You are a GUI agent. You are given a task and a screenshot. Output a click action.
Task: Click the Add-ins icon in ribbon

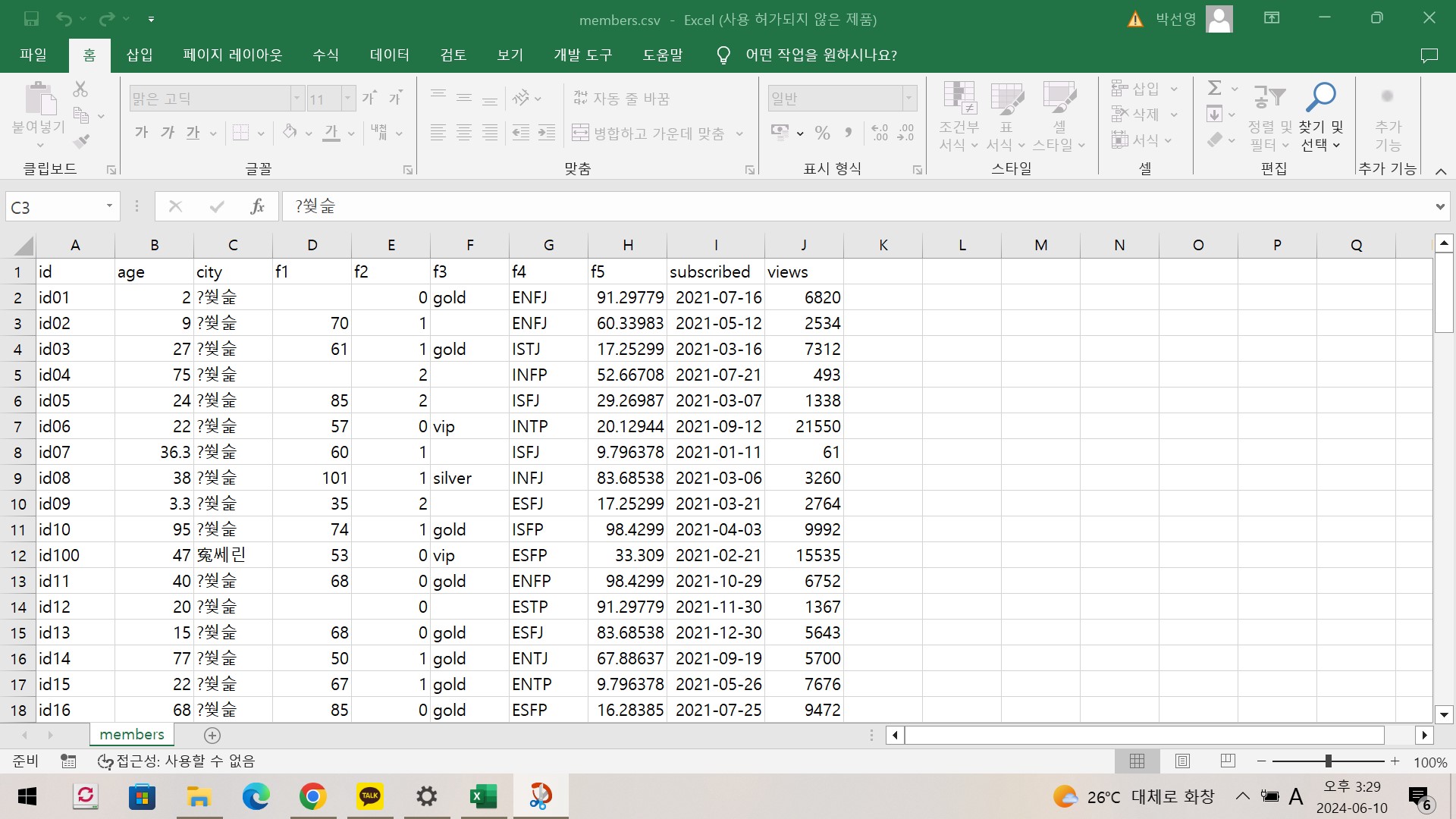[x=1388, y=116]
